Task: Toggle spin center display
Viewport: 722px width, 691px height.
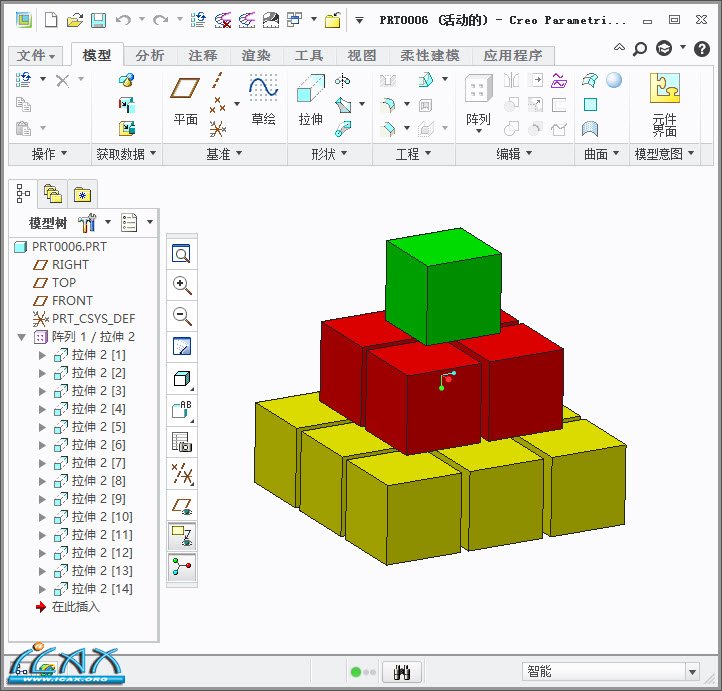Action: 181,567
